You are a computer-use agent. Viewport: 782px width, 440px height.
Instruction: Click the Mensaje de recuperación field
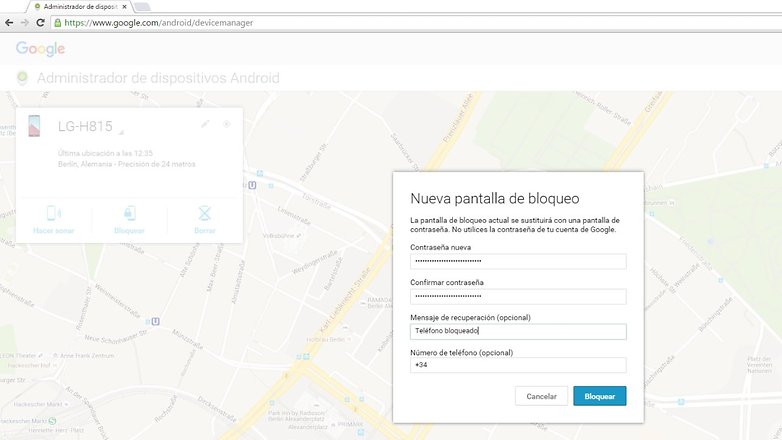pyautogui.click(x=518, y=331)
